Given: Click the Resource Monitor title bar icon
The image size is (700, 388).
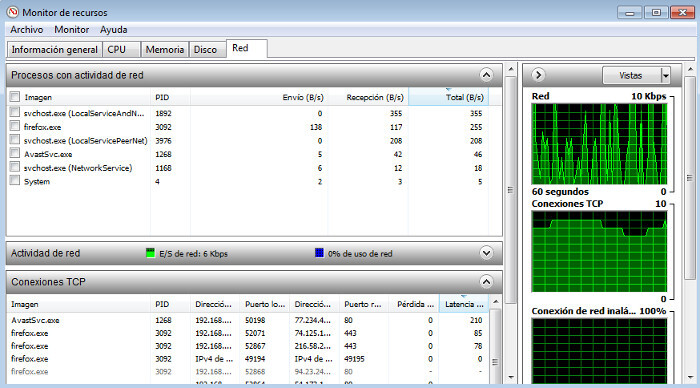Looking at the screenshot, I should (x=13, y=12).
